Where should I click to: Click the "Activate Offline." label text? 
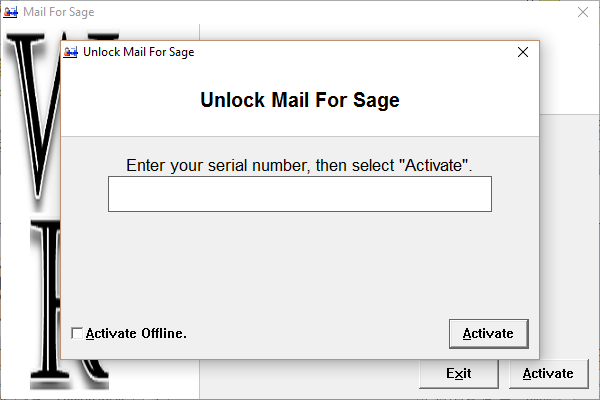tap(136, 333)
